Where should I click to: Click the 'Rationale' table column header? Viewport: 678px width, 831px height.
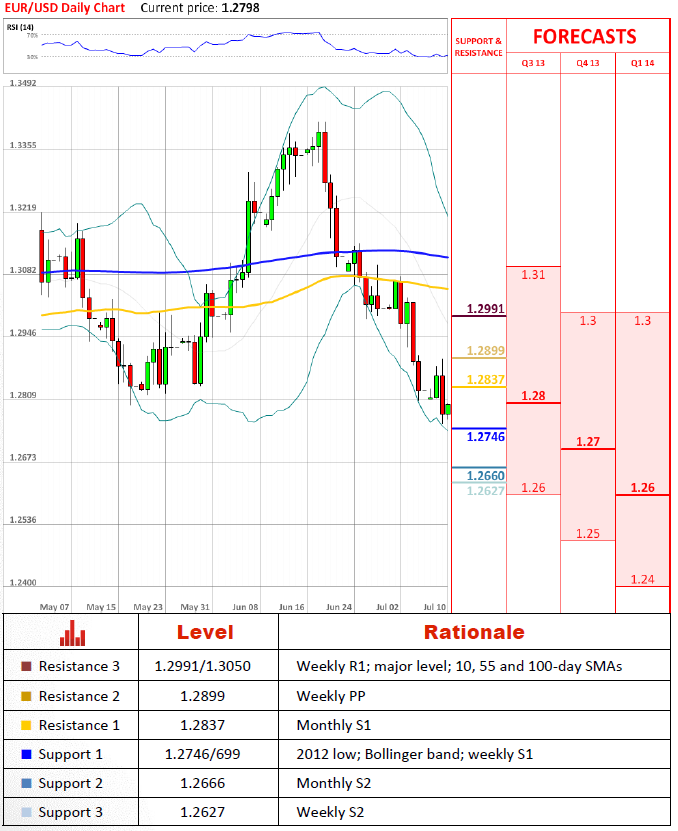click(x=474, y=632)
